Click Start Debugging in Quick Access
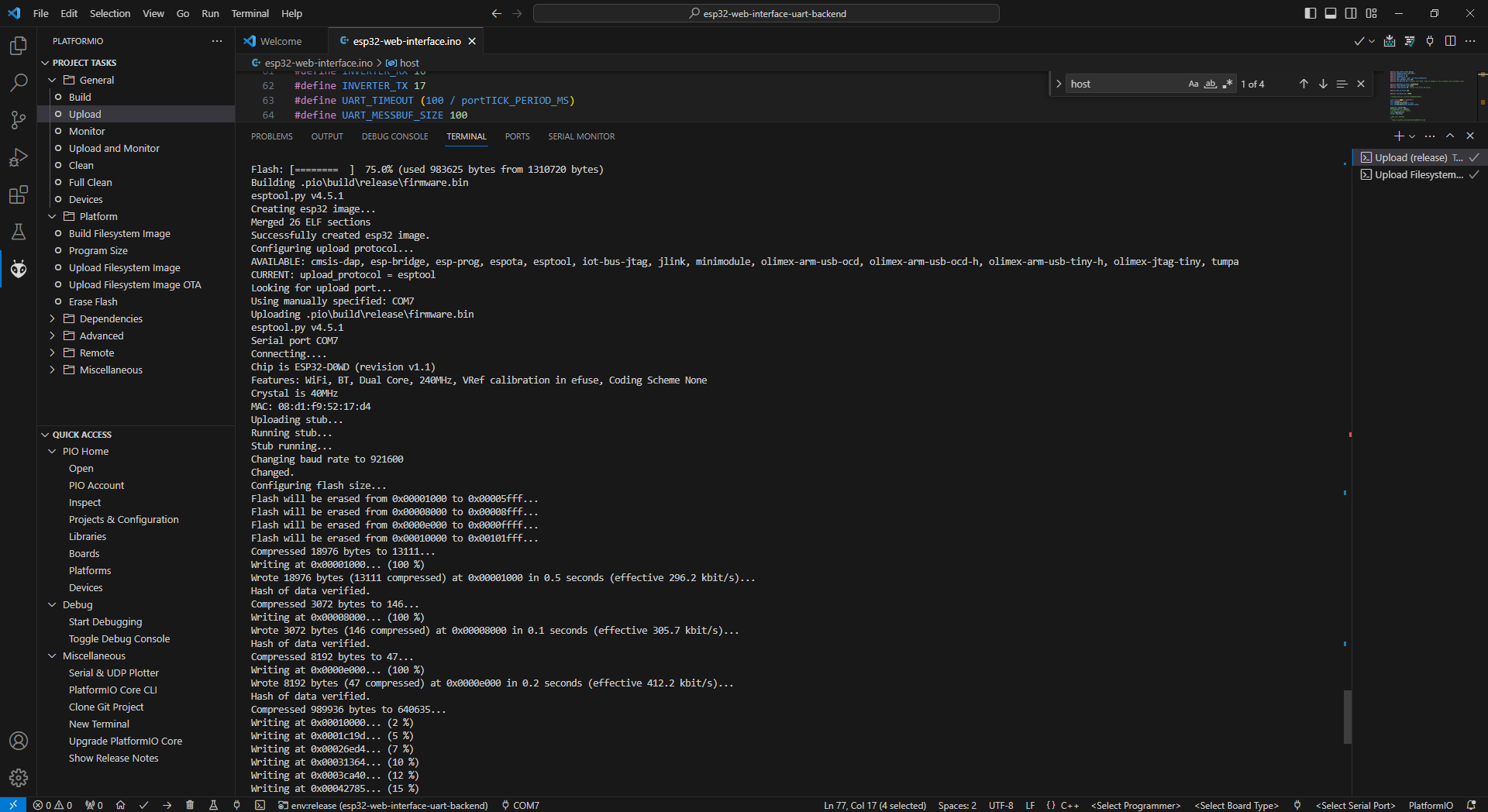This screenshot has height=812, width=1488. tap(105, 621)
